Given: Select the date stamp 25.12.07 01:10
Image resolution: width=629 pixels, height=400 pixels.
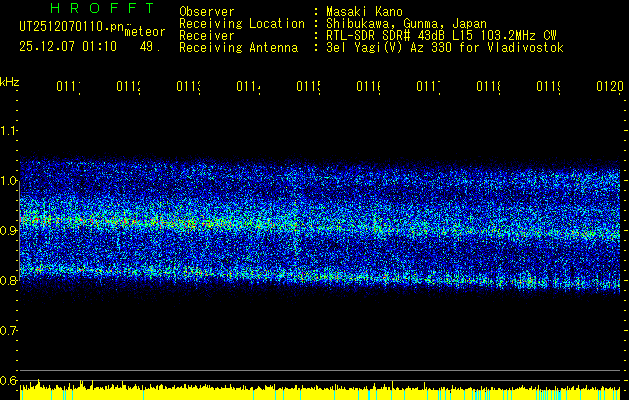Looking at the screenshot, I should point(68,47).
